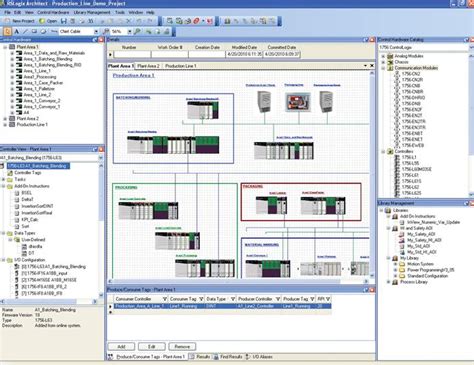Click the Find Results tab icon
Image resolution: width=474 pixels, height=365 pixels.
pyautogui.click(x=216, y=357)
